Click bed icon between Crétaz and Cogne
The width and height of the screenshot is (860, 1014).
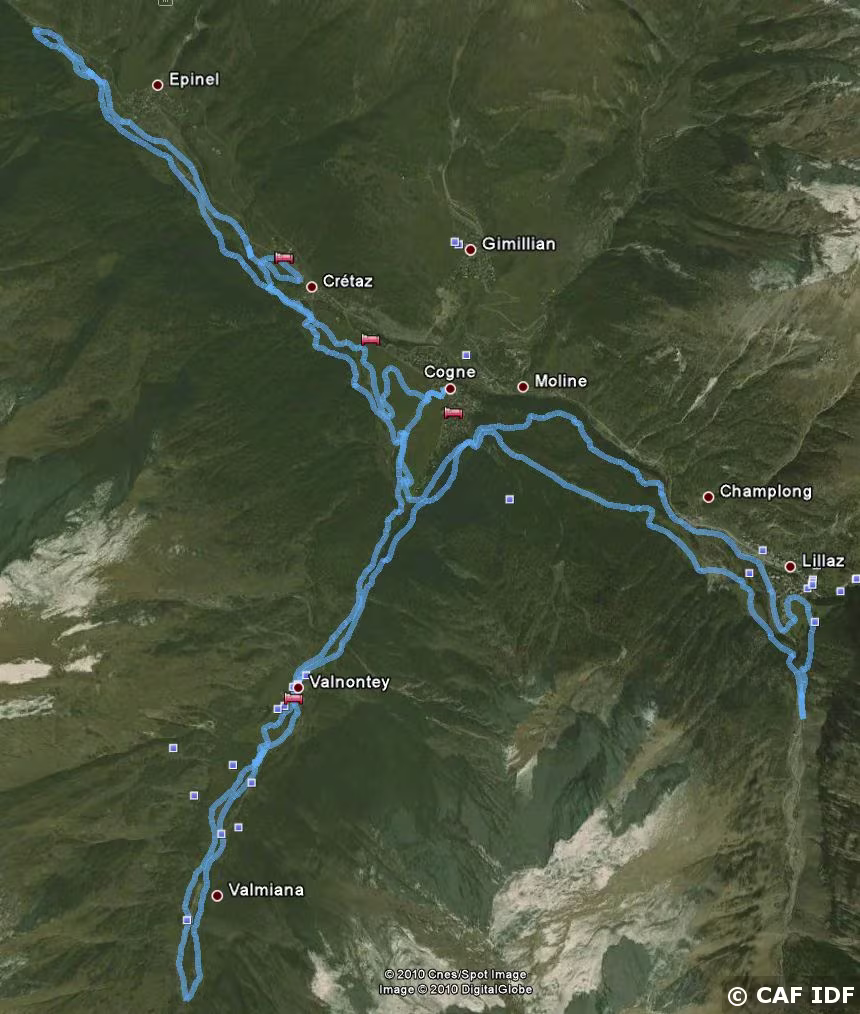click(x=371, y=340)
